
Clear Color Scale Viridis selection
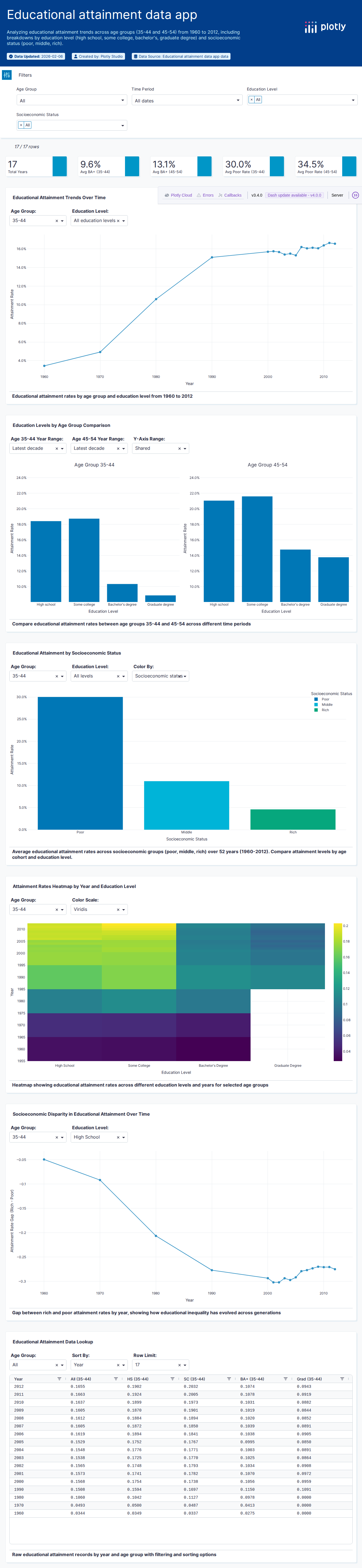point(118,909)
